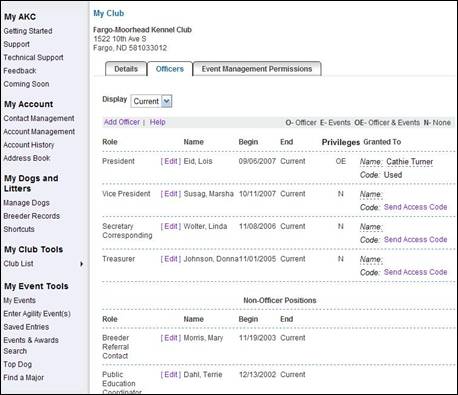This screenshot has width=458, height=395.
Task: View Saved Entries
Action: tap(26, 327)
